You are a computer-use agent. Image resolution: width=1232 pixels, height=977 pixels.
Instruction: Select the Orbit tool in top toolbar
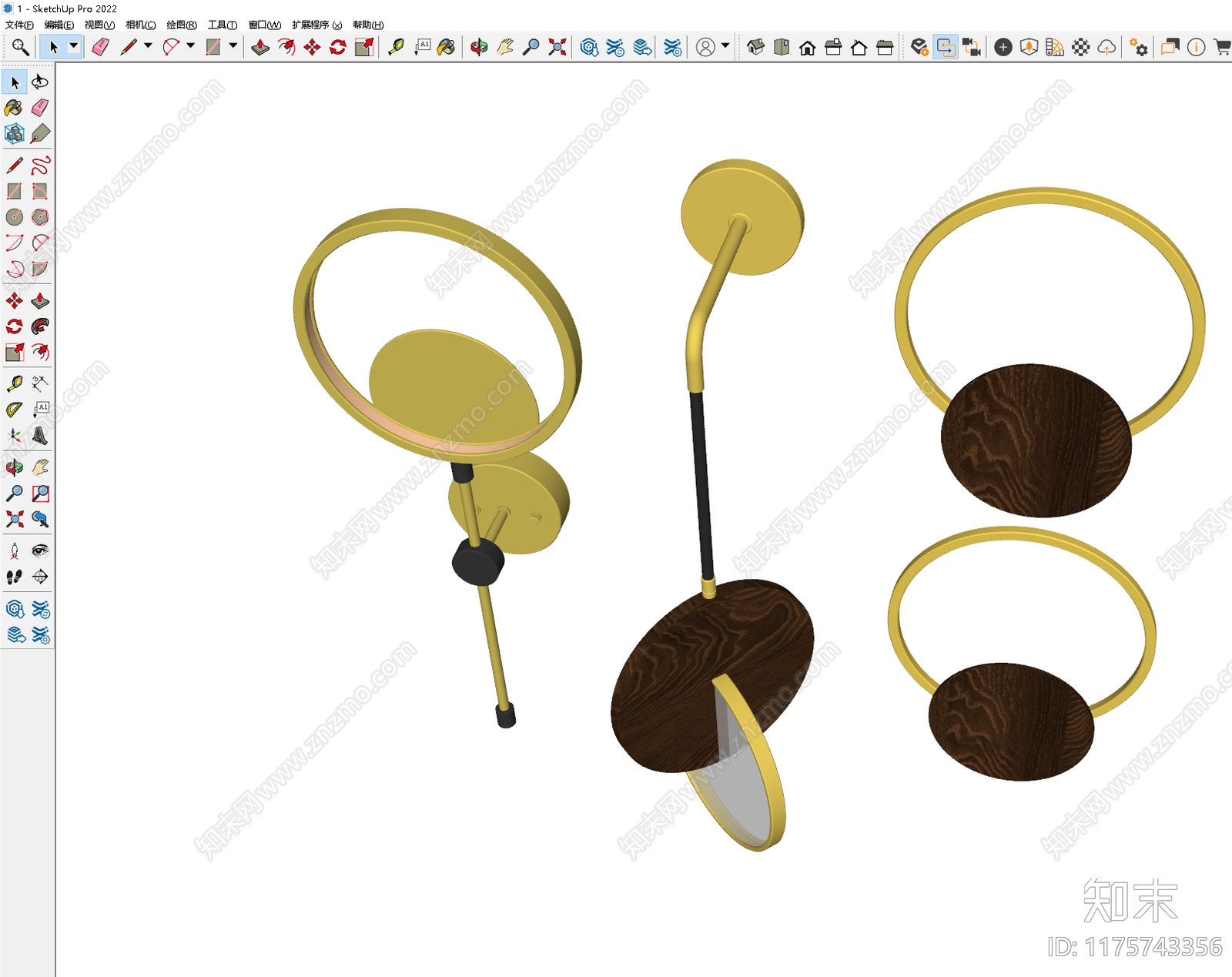click(x=479, y=48)
